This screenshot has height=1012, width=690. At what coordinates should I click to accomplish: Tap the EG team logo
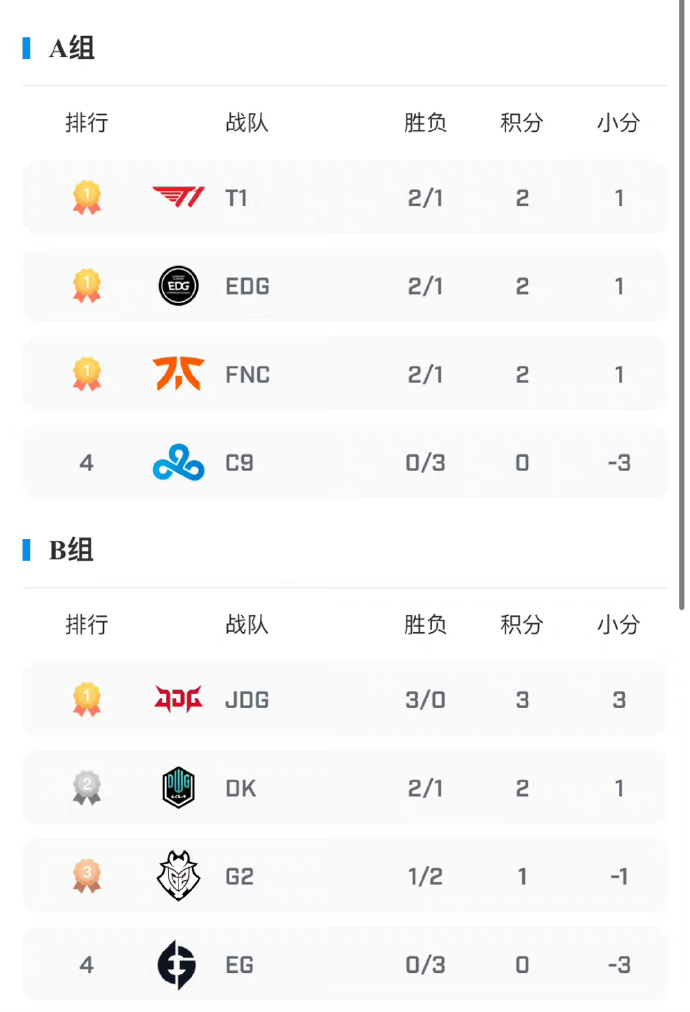[177, 964]
